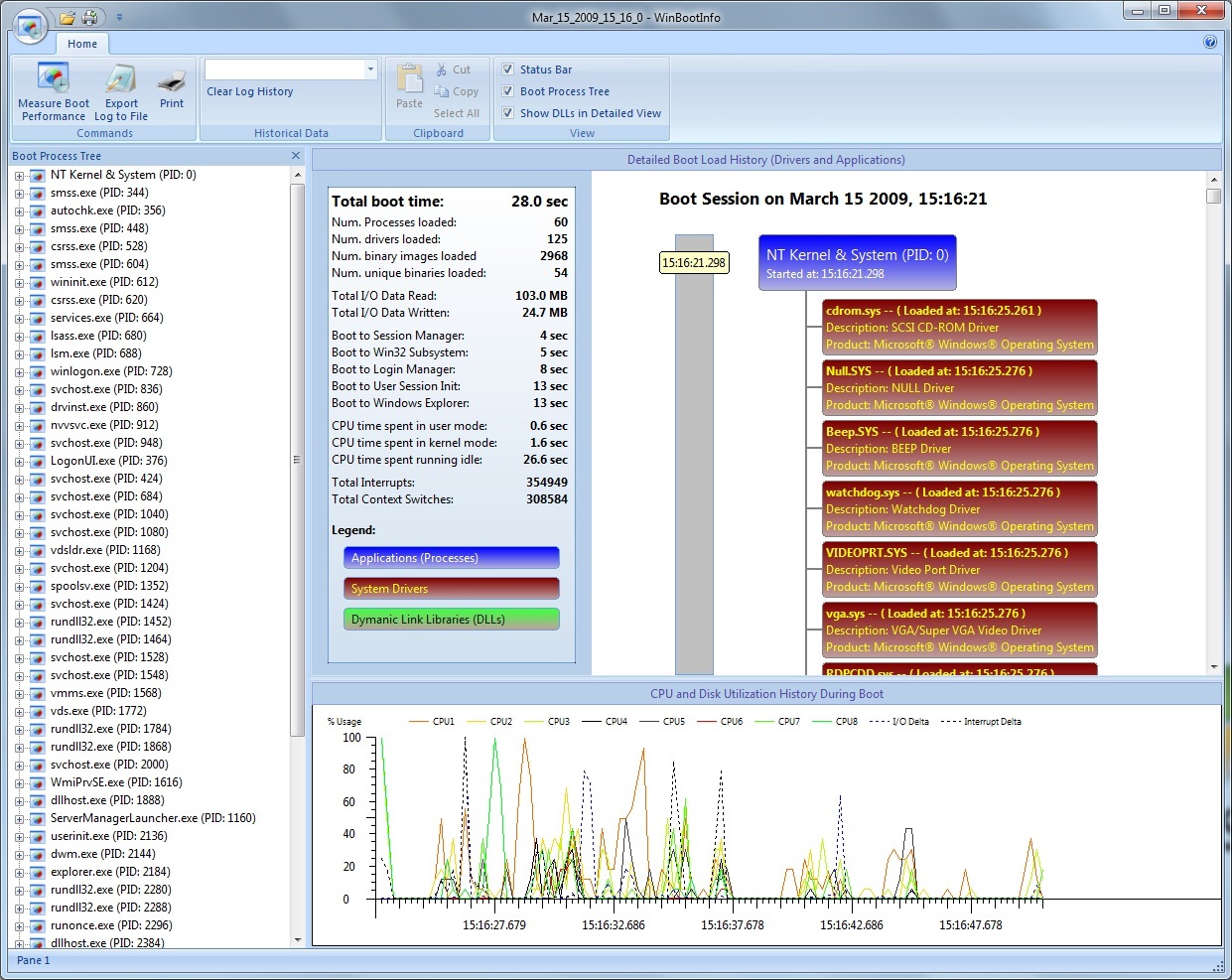Image resolution: width=1232 pixels, height=980 pixels.
Task: Click the open folder icon in quick access toolbar
Action: [x=68, y=18]
